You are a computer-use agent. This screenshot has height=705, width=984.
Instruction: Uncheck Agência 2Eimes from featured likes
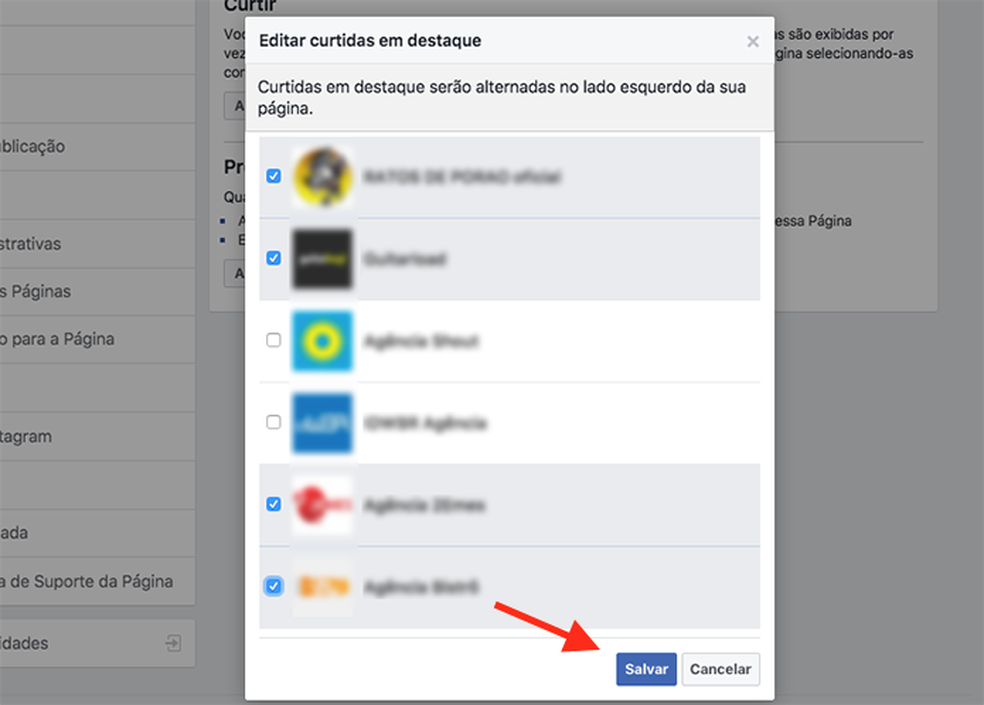click(x=273, y=505)
